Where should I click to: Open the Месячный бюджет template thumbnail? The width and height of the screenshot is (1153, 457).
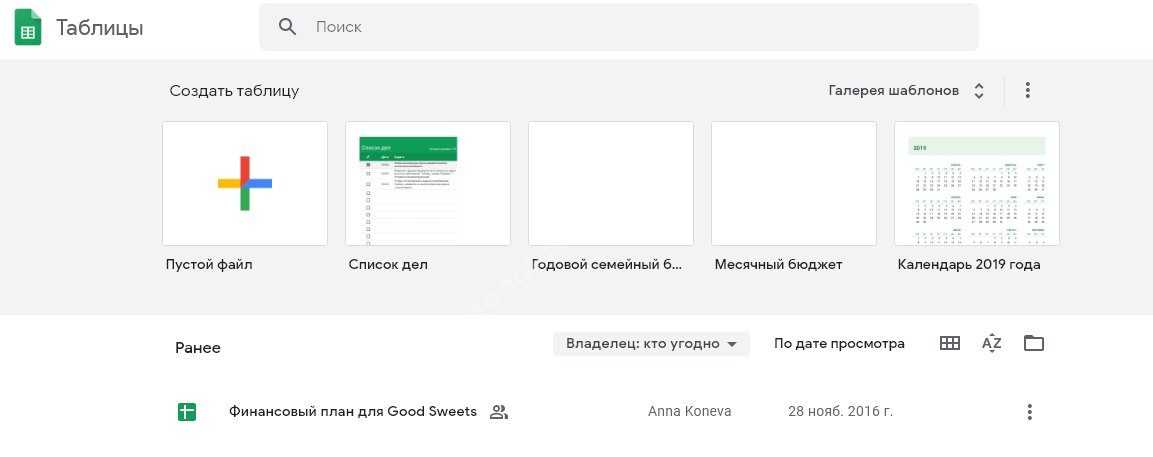tap(794, 183)
